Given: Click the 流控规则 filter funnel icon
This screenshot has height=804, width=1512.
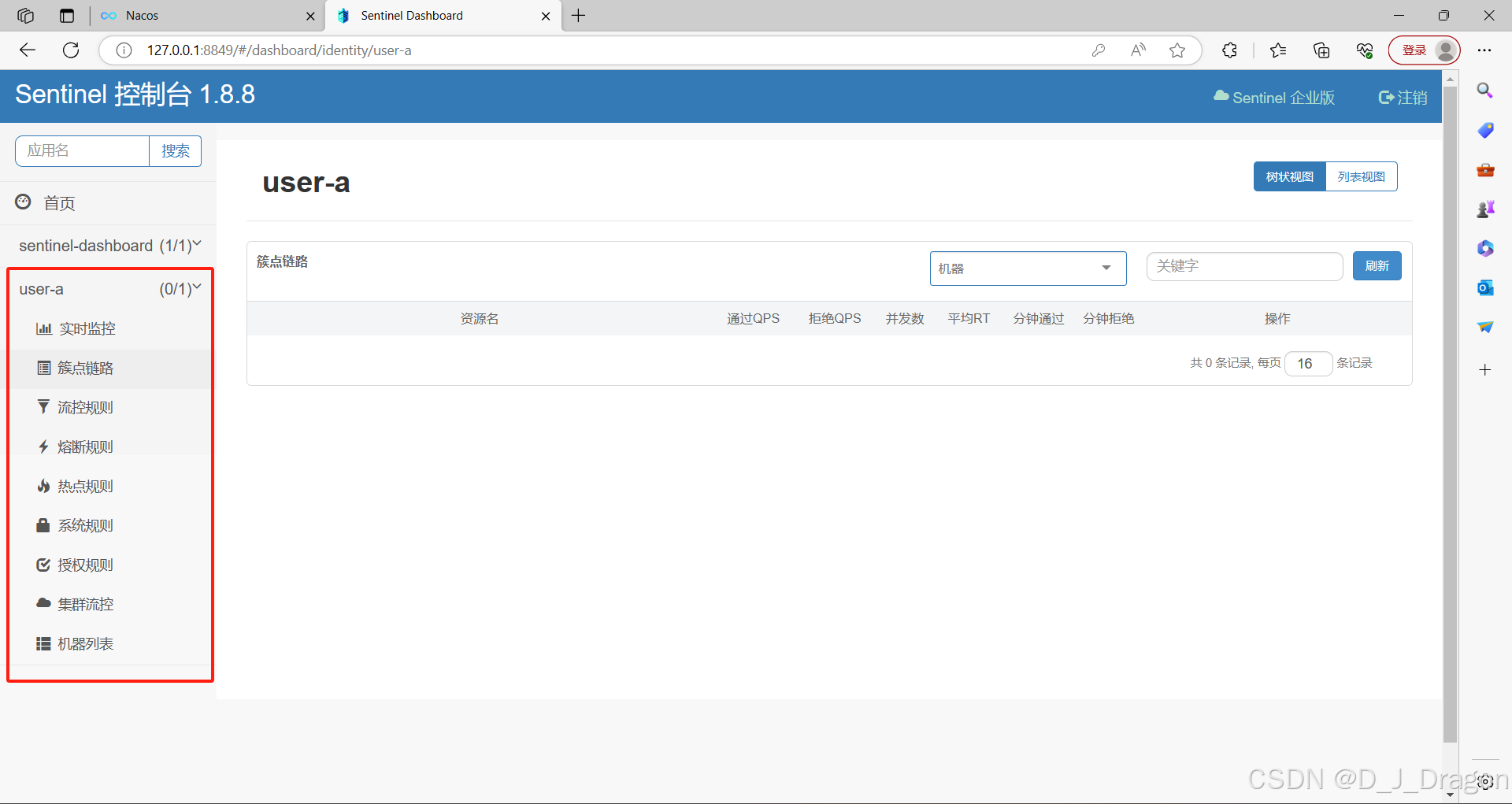Looking at the screenshot, I should [x=44, y=407].
